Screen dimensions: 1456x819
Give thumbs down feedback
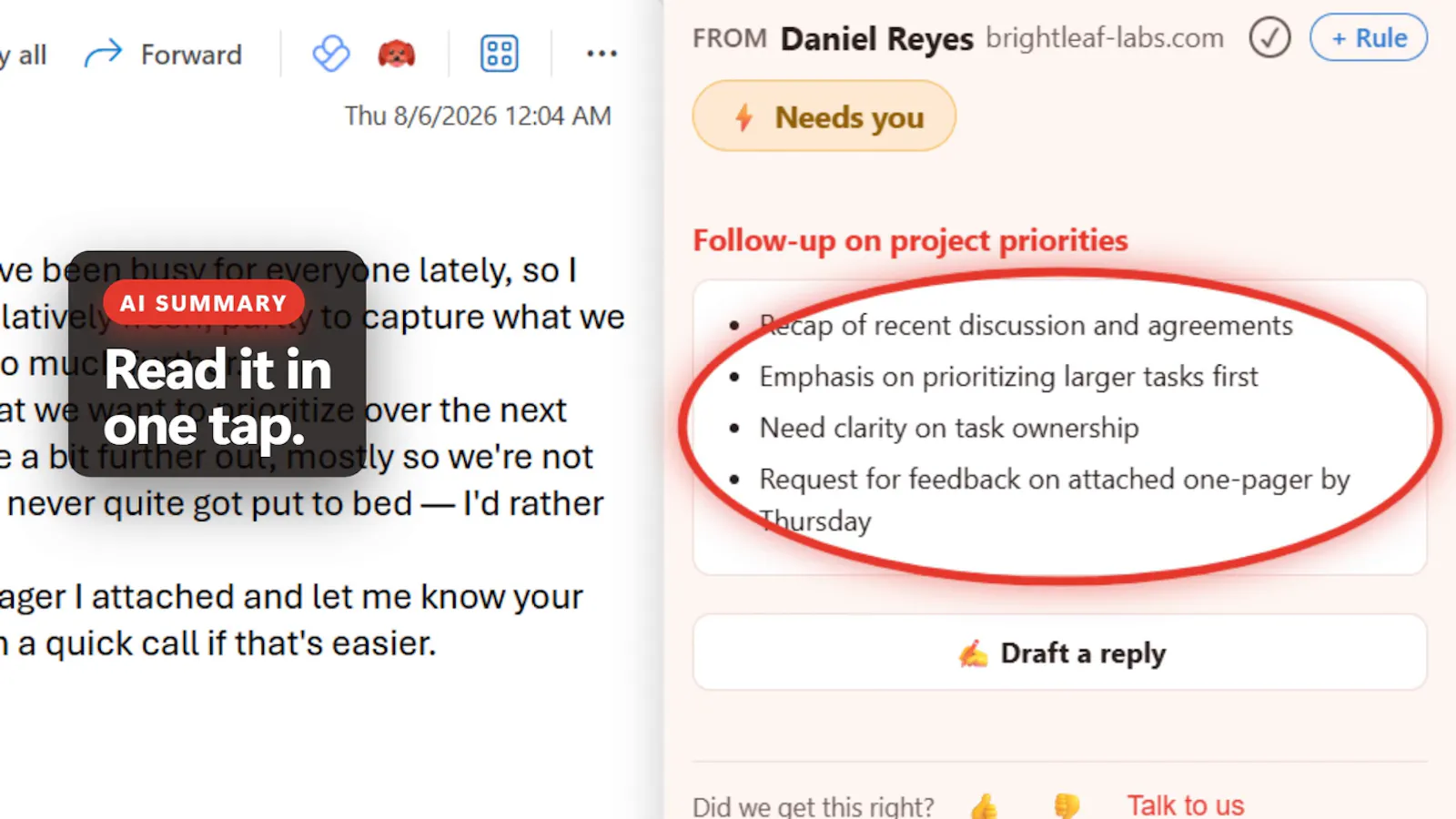tap(1067, 805)
